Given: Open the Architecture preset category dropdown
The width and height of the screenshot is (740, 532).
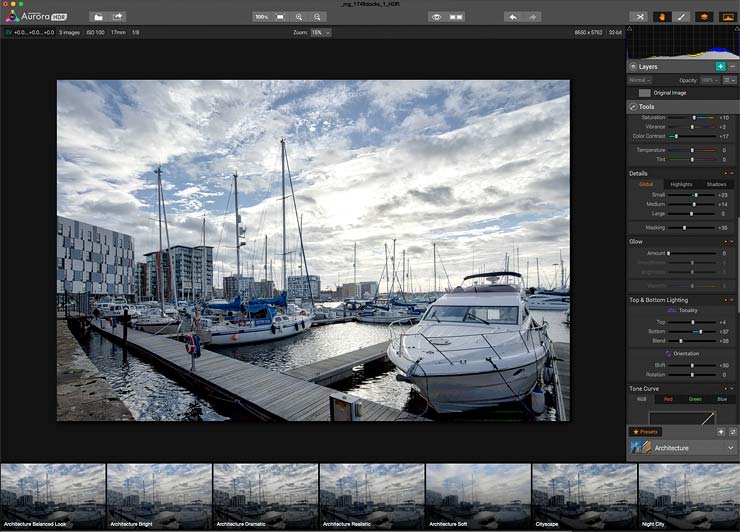Looking at the screenshot, I should (x=681, y=448).
